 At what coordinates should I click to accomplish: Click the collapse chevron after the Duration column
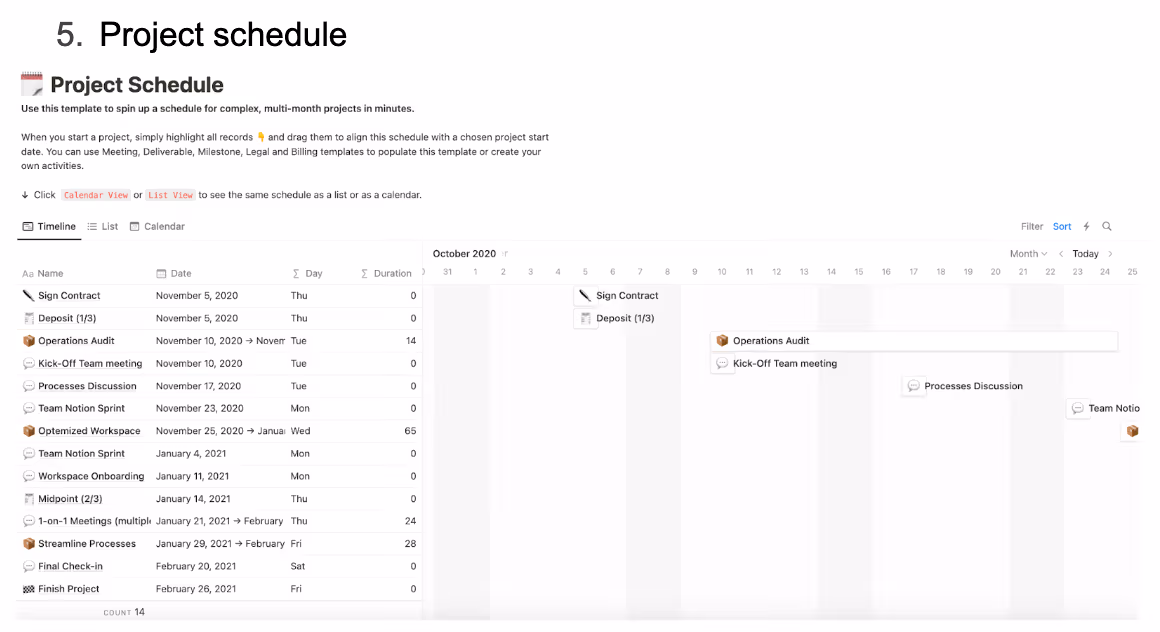coord(422,272)
